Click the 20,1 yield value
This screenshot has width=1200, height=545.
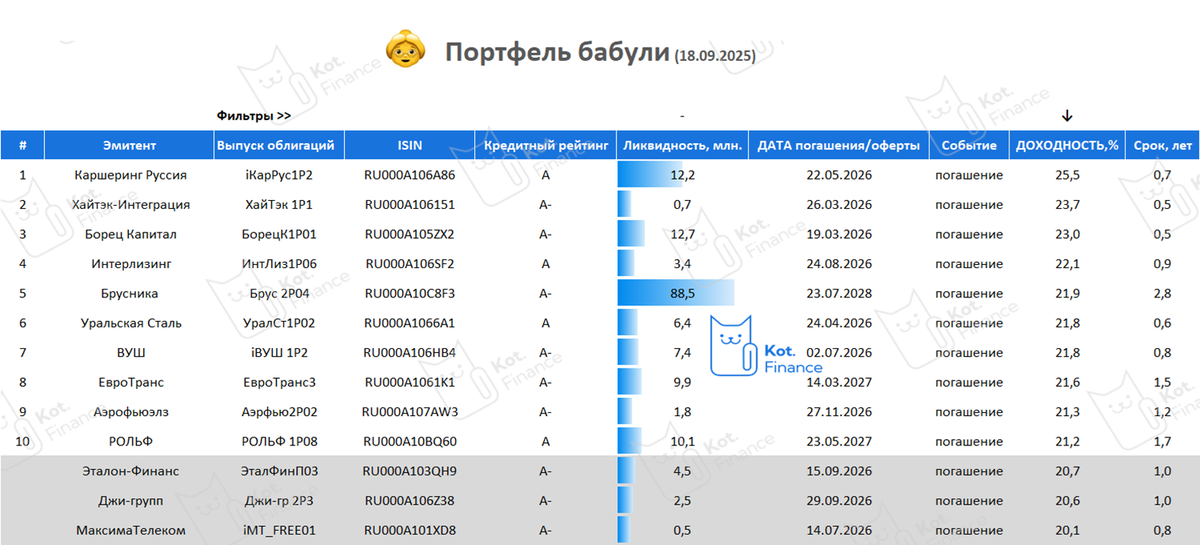pos(1068,530)
